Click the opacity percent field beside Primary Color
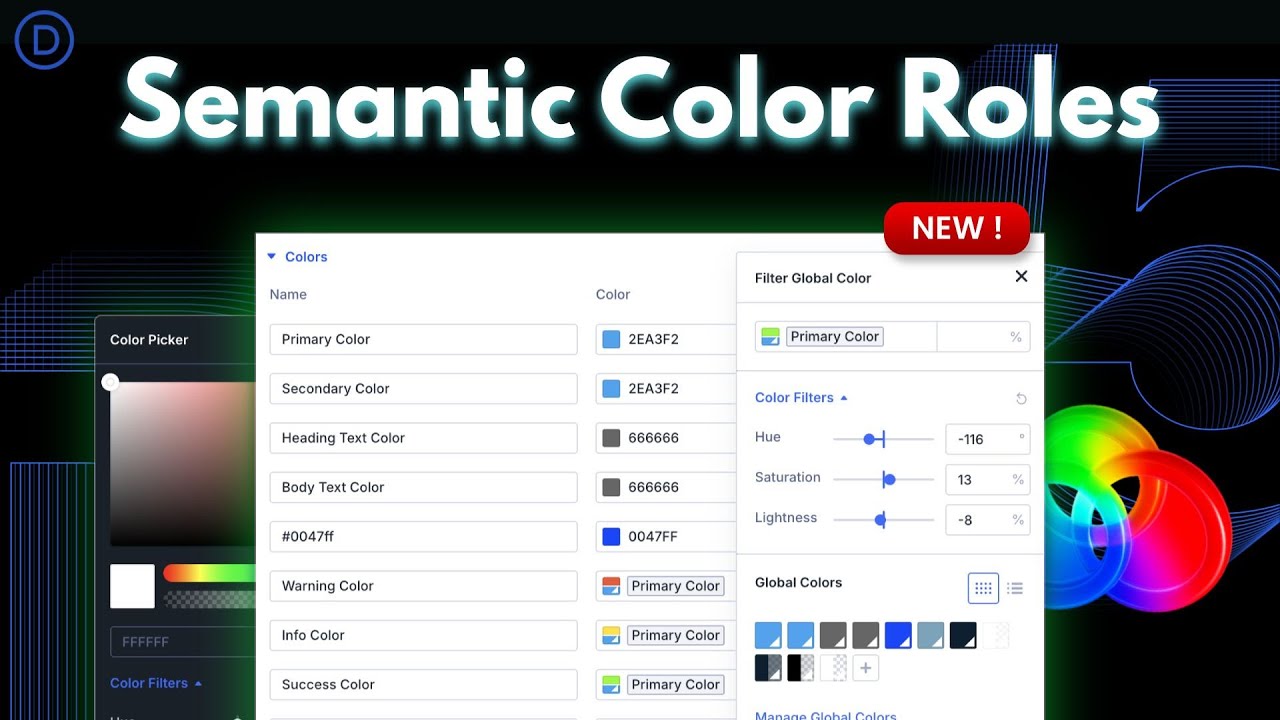 point(983,337)
